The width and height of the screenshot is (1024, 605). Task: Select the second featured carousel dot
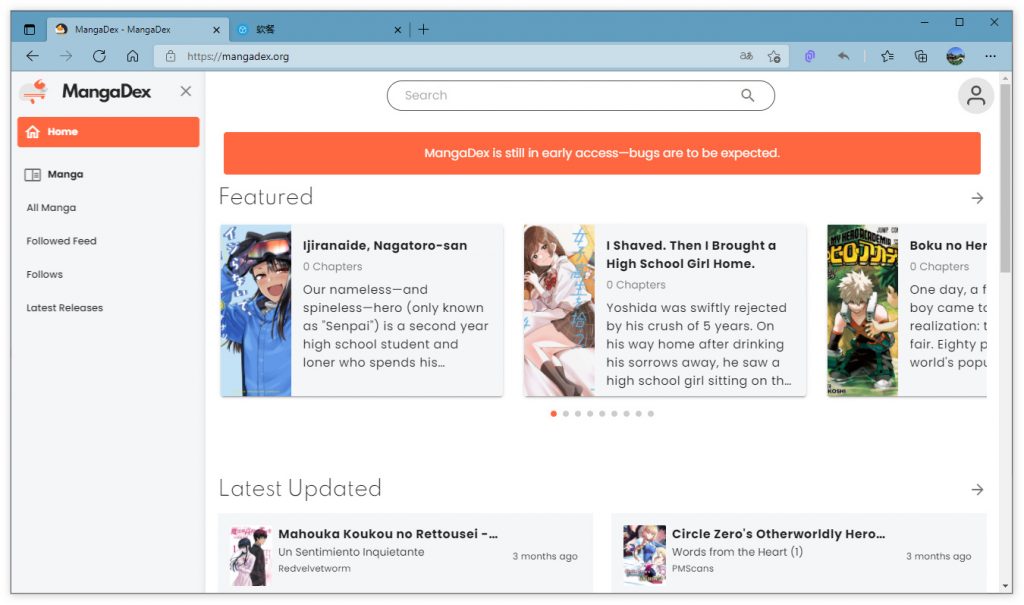566,414
